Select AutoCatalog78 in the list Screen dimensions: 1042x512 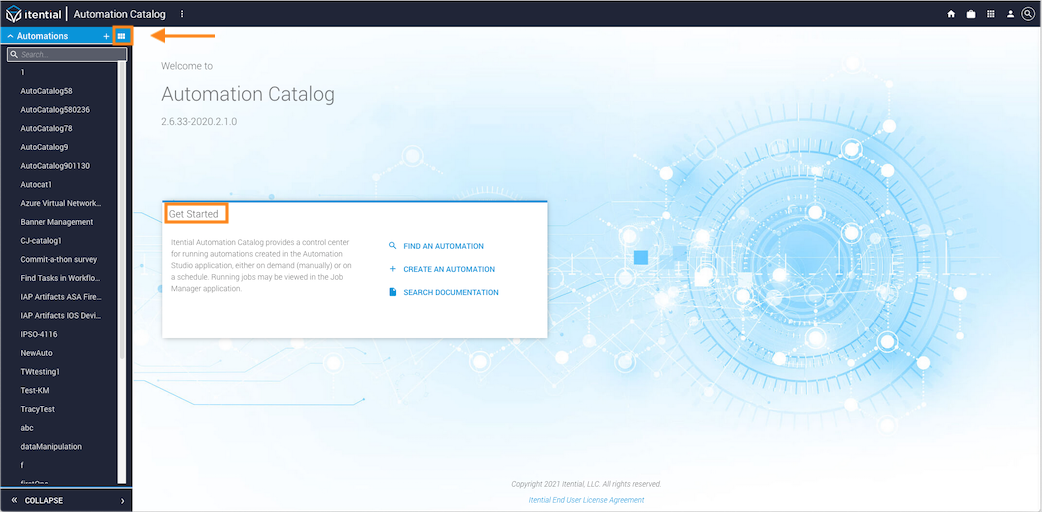(x=47, y=128)
